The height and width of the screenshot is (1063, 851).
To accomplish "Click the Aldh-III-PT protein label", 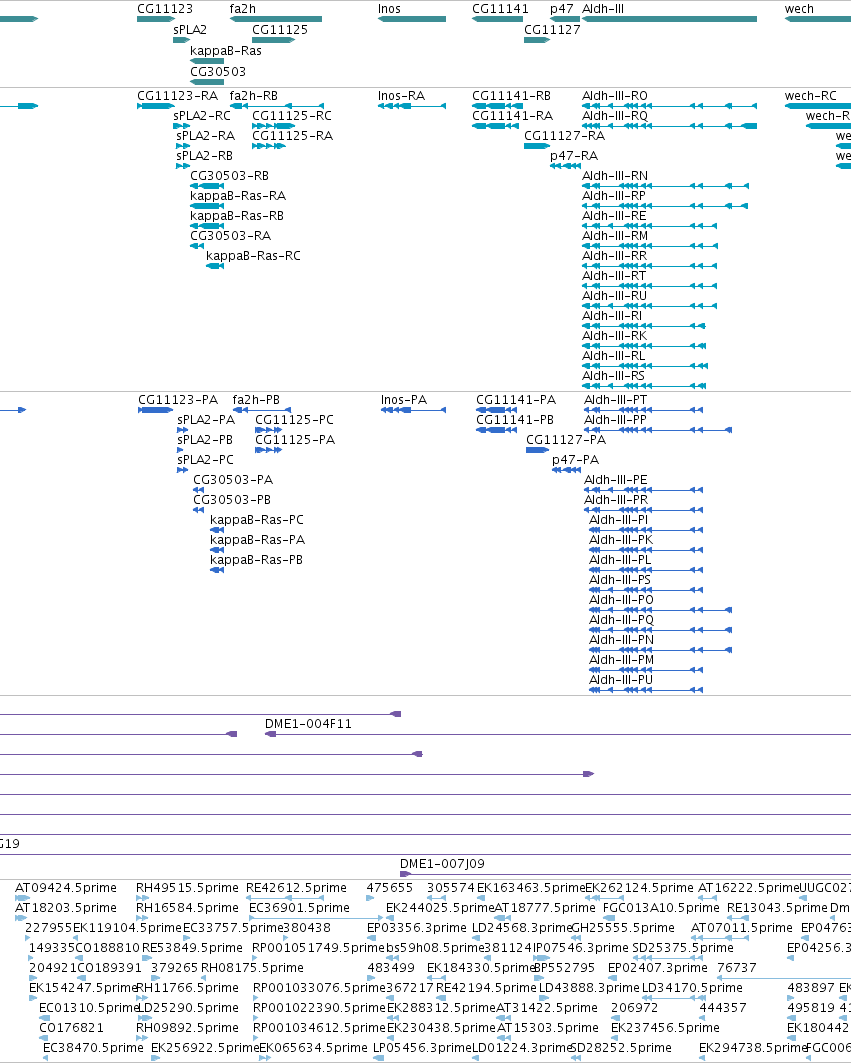I will click(616, 400).
